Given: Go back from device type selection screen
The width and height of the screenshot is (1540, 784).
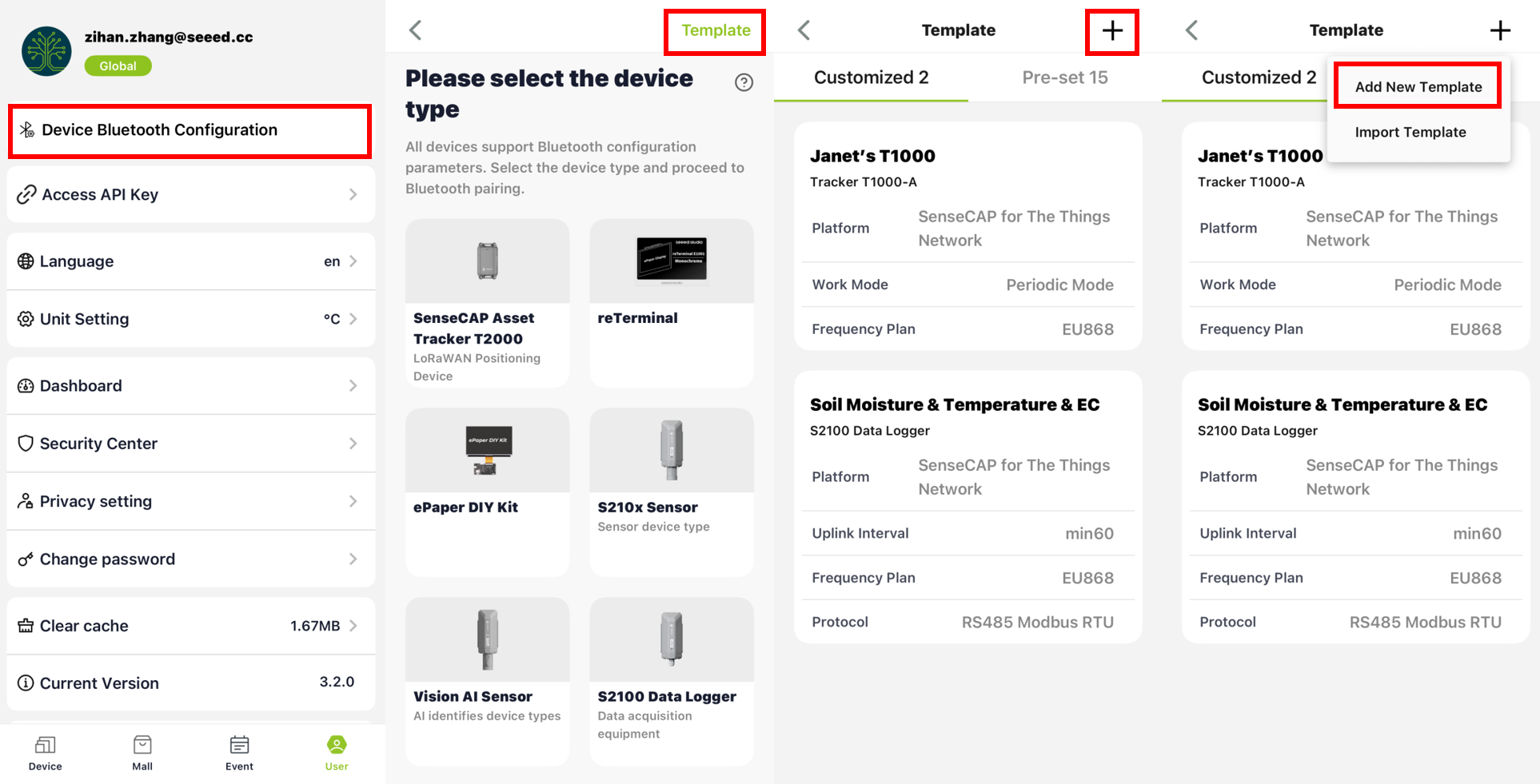Looking at the screenshot, I should [415, 30].
